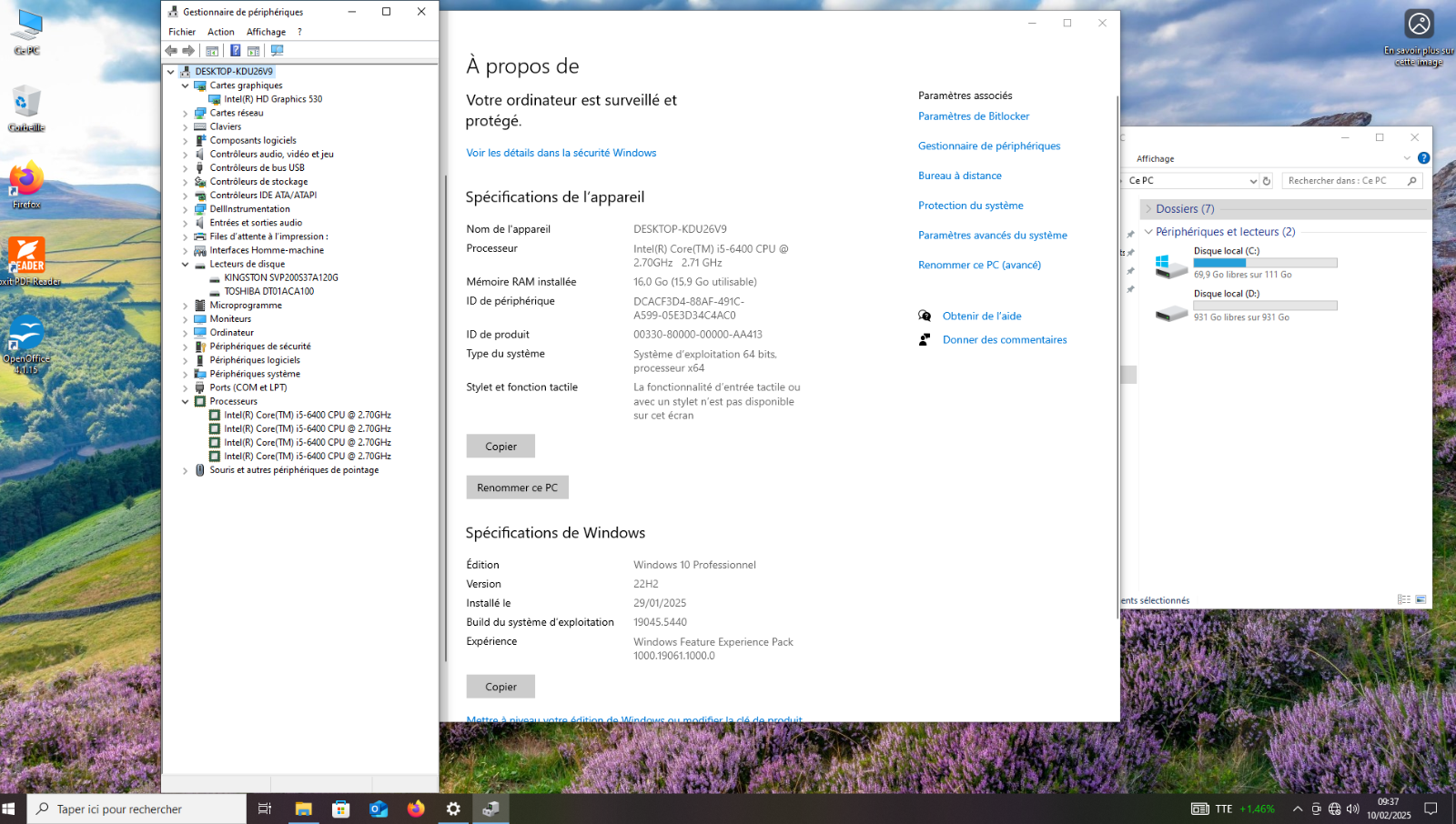Image resolution: width=1456 pixels, height=824 pixels.
Task: Click the blue Help toolbar icon
Action: tap(236, 51)
